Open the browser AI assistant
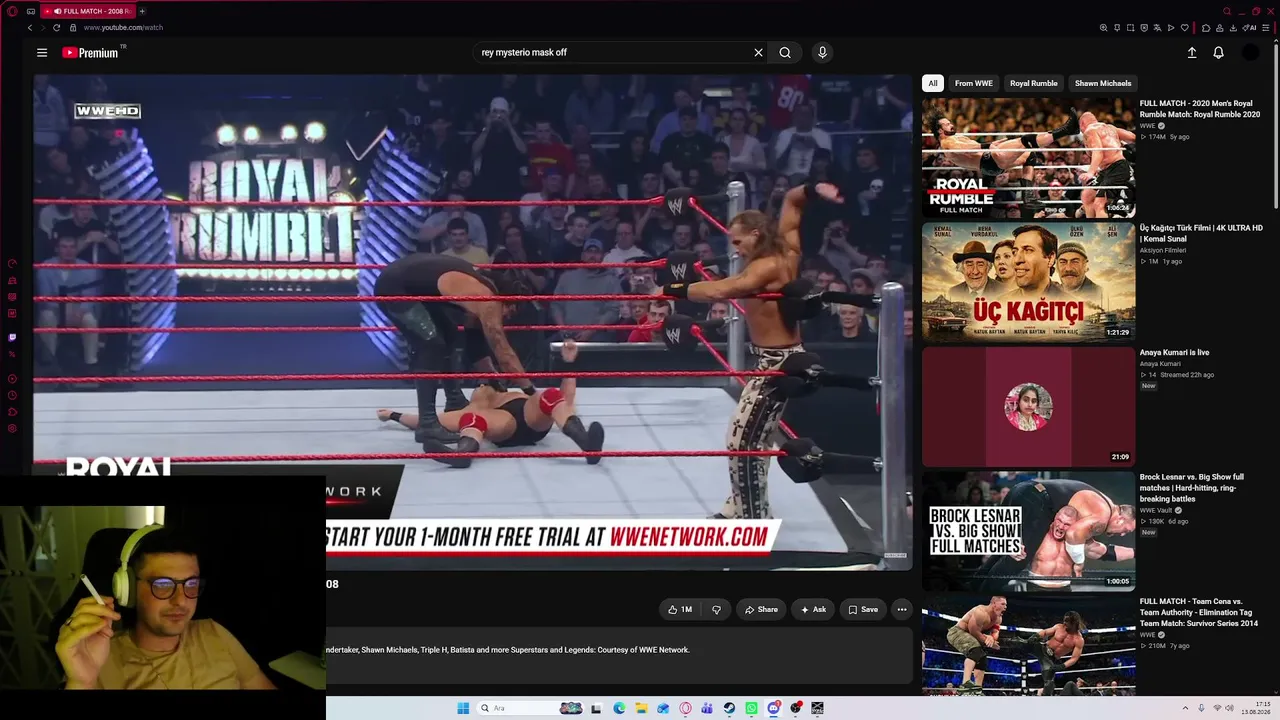Image resolution: width=1280 pixels, height=720 pixels. point(1249,28)
